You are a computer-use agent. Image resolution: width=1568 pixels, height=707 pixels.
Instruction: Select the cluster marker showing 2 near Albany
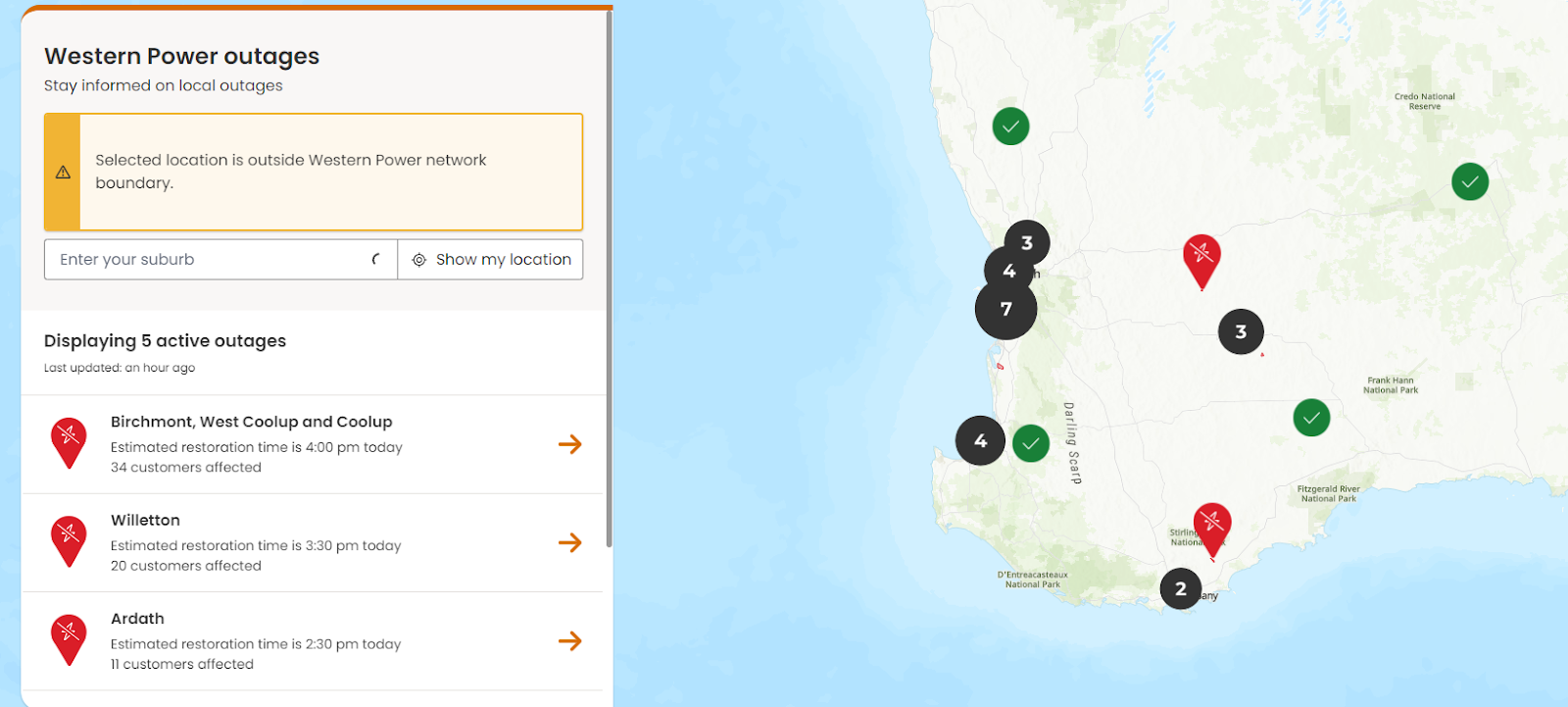(x=1181, y=589)
